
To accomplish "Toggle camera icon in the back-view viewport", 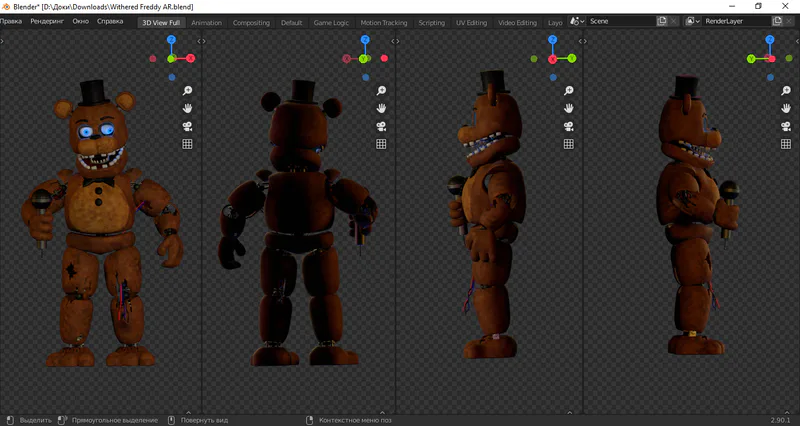I will coord(381,126).
